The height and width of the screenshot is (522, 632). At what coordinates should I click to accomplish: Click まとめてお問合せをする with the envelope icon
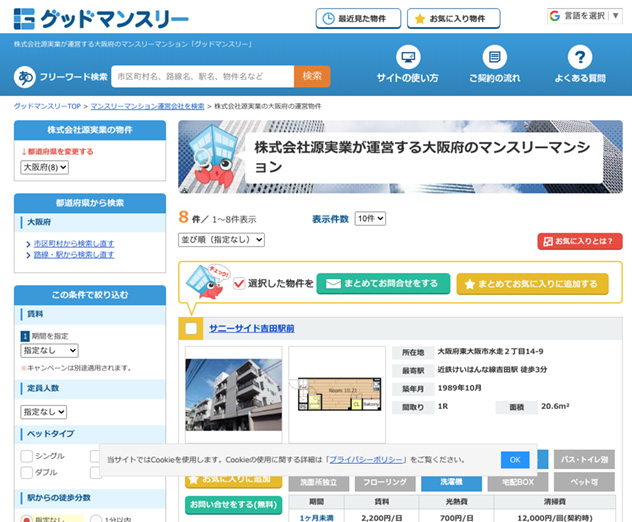click(x=383, y=283)
